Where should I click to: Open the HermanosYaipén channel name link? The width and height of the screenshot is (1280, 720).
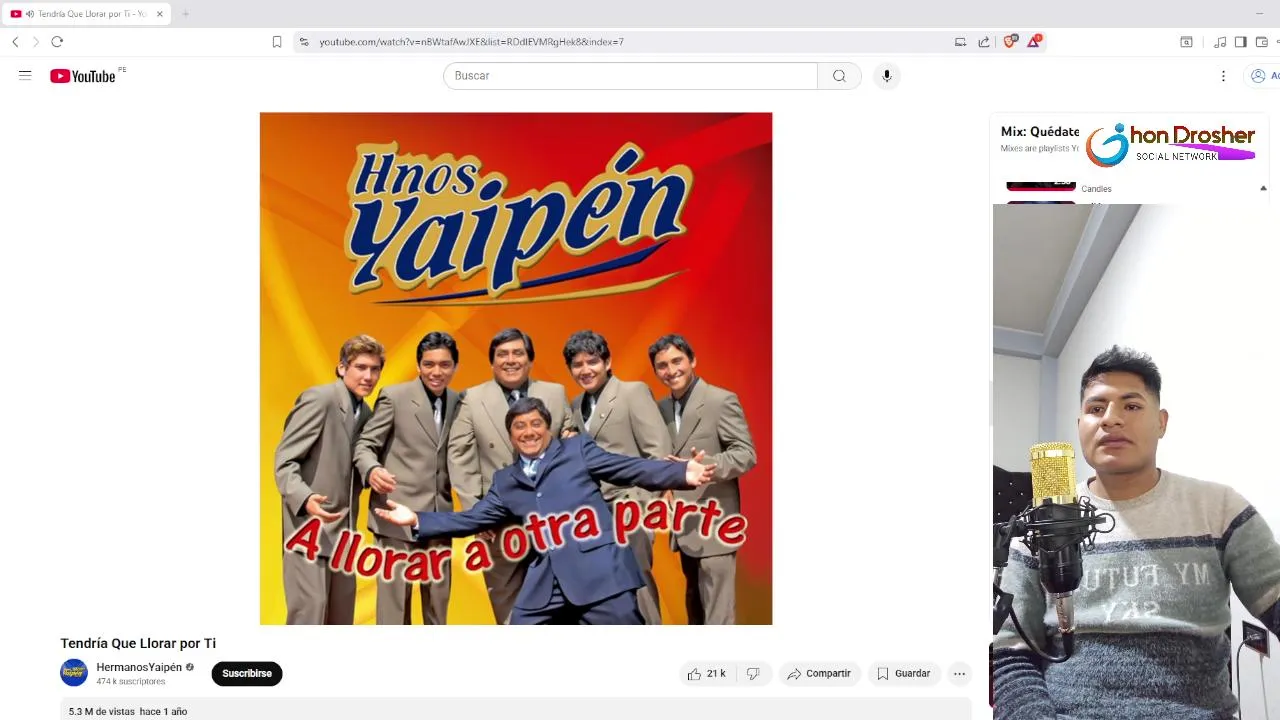(139, 667)
